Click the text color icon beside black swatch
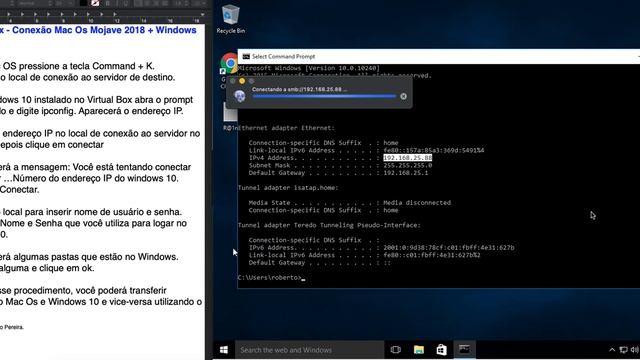The width and height of the screenshot is (640, 360). [95, 3]
